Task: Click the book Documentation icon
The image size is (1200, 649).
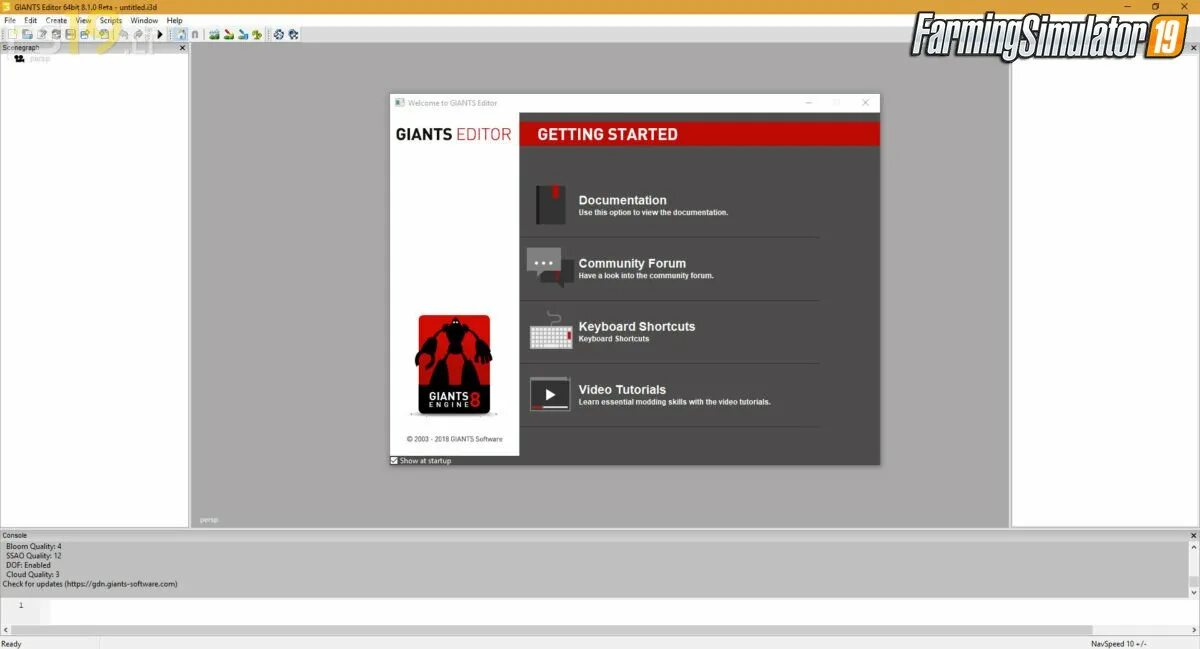Action: click(550, 205)
